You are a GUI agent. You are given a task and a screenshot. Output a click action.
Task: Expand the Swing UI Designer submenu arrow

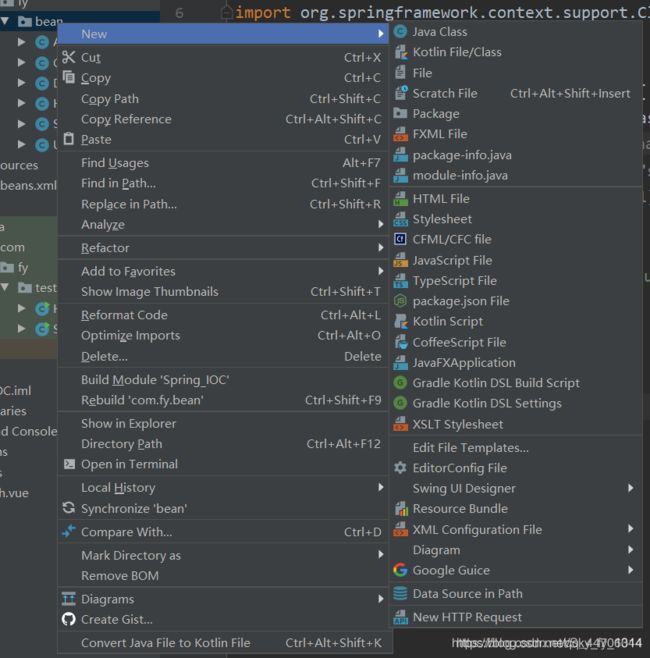coord(631,488)
